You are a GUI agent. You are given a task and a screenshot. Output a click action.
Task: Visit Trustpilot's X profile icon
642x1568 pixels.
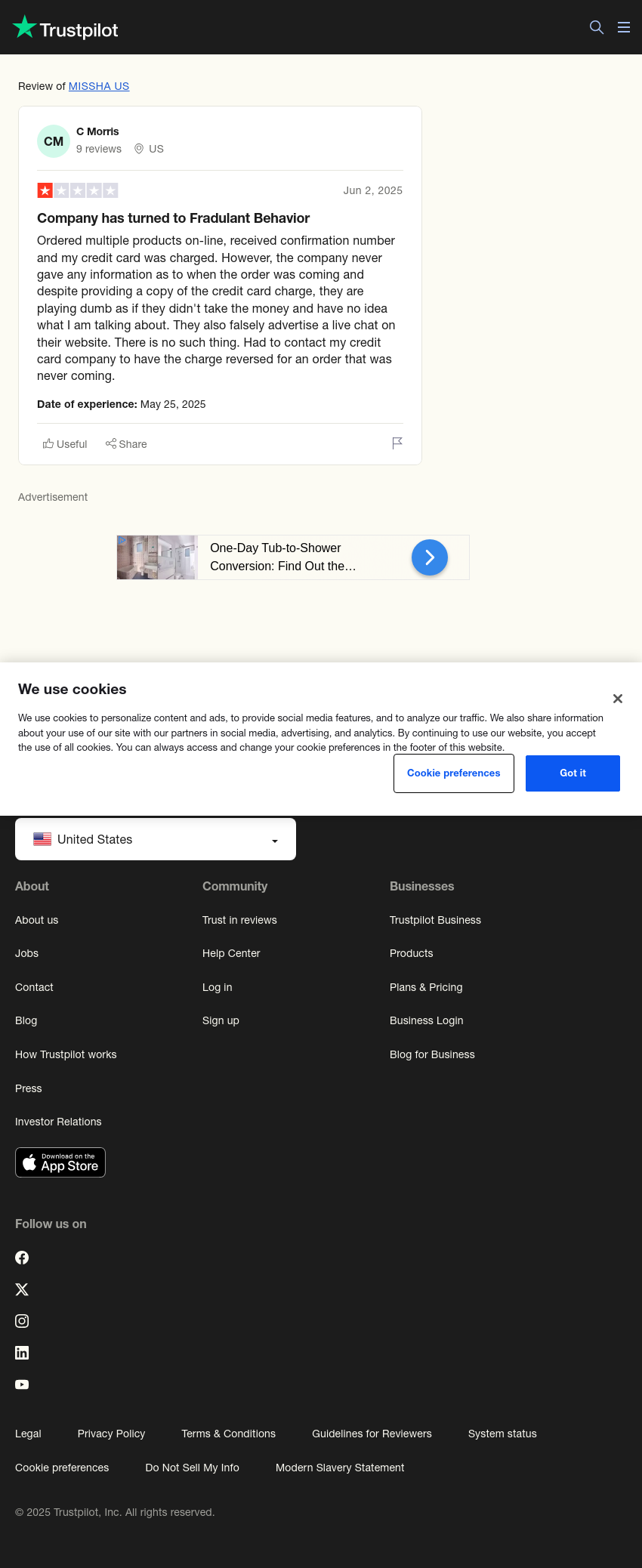pyautogui.click(x=22, y=1289)
